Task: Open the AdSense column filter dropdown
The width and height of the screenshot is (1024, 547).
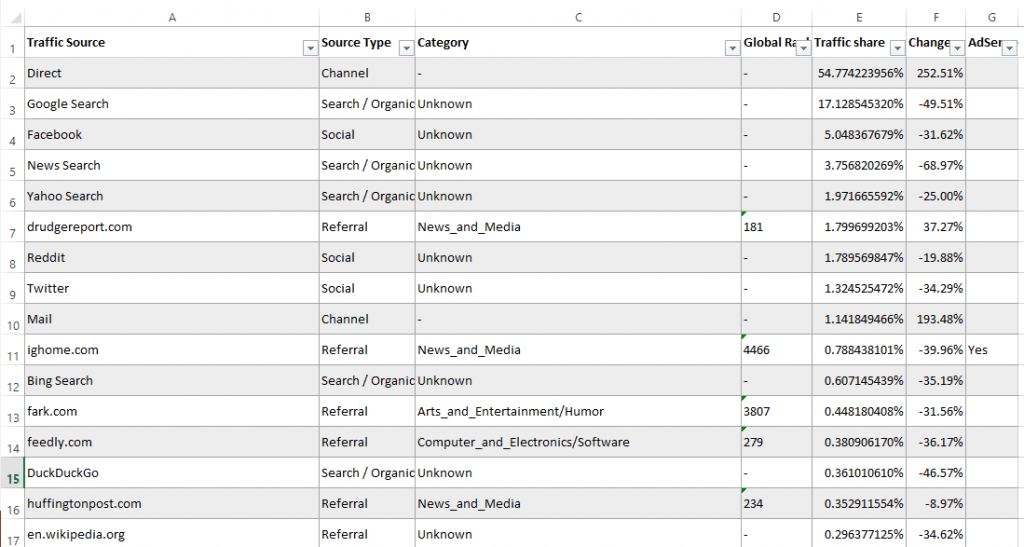Action: tap(1010, 48)
